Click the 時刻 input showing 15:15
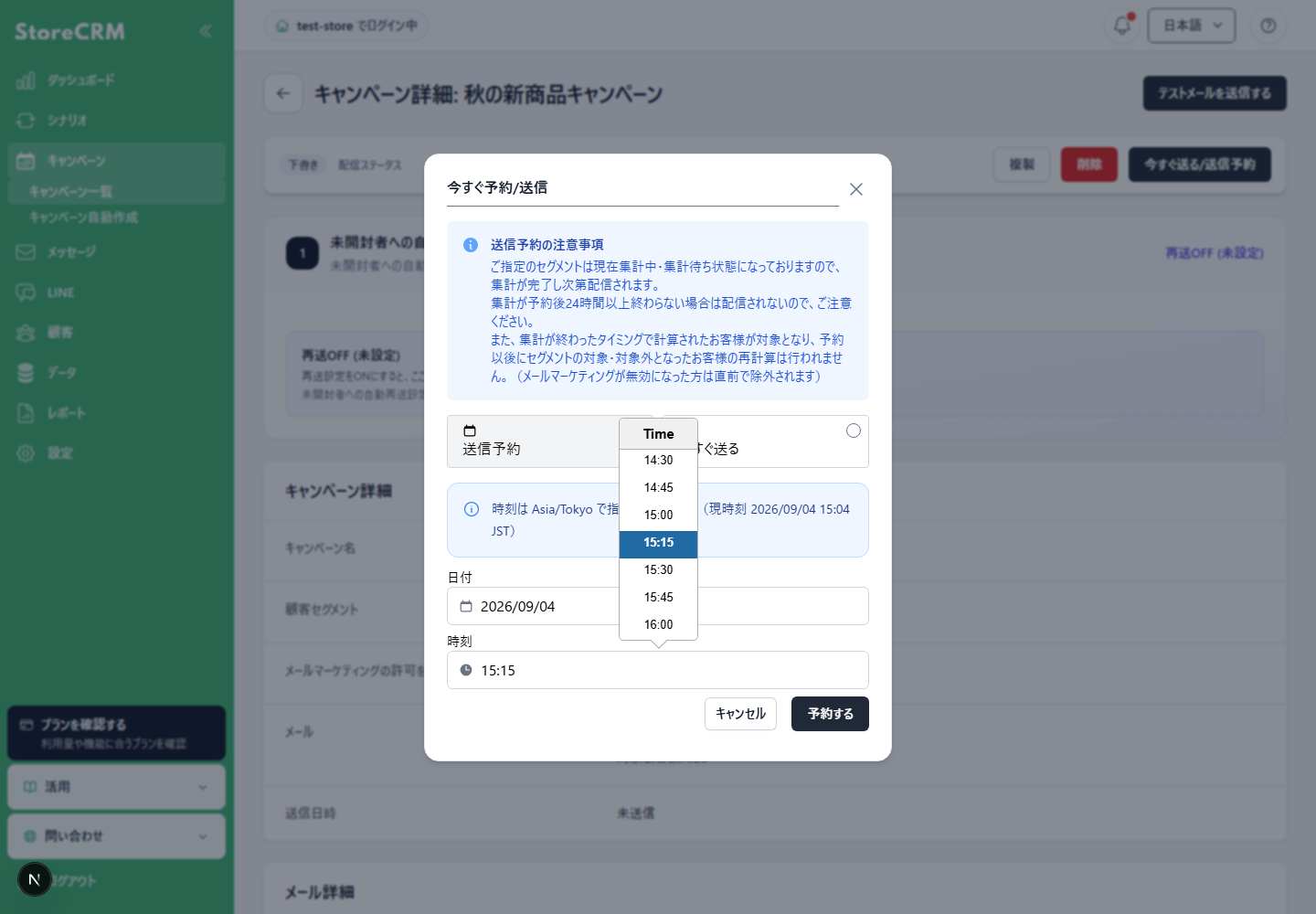Viewport: 1316px width, 914px height. click(x=658, y=670)
